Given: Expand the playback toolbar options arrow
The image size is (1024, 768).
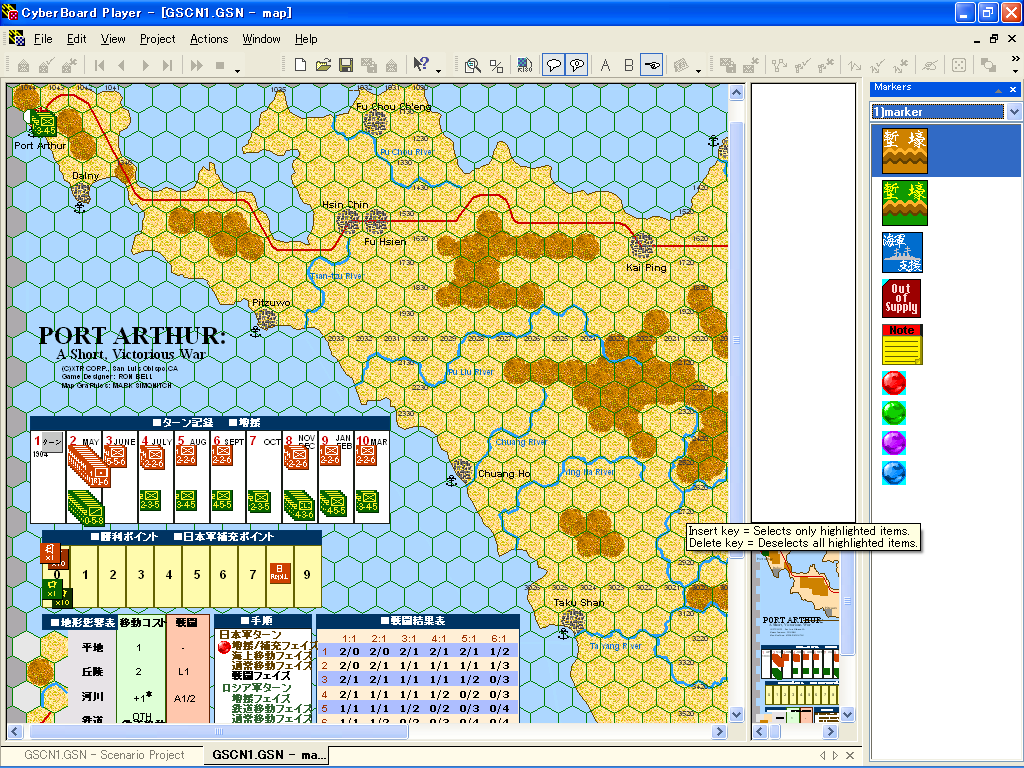Looking at the screenshot, I should (x=238, y=71).
